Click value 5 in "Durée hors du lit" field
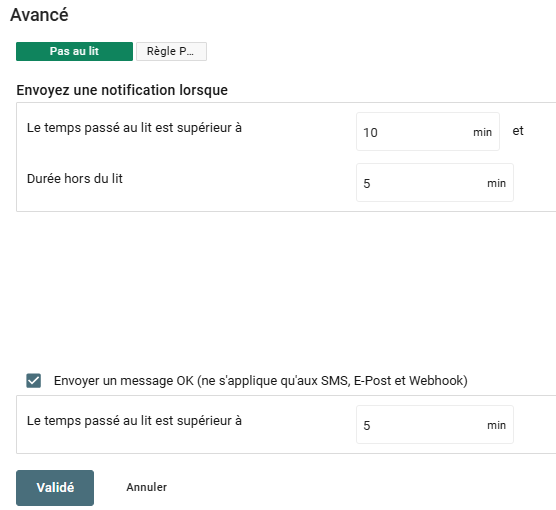Screen dimensions: 556x510 [367, 184]
